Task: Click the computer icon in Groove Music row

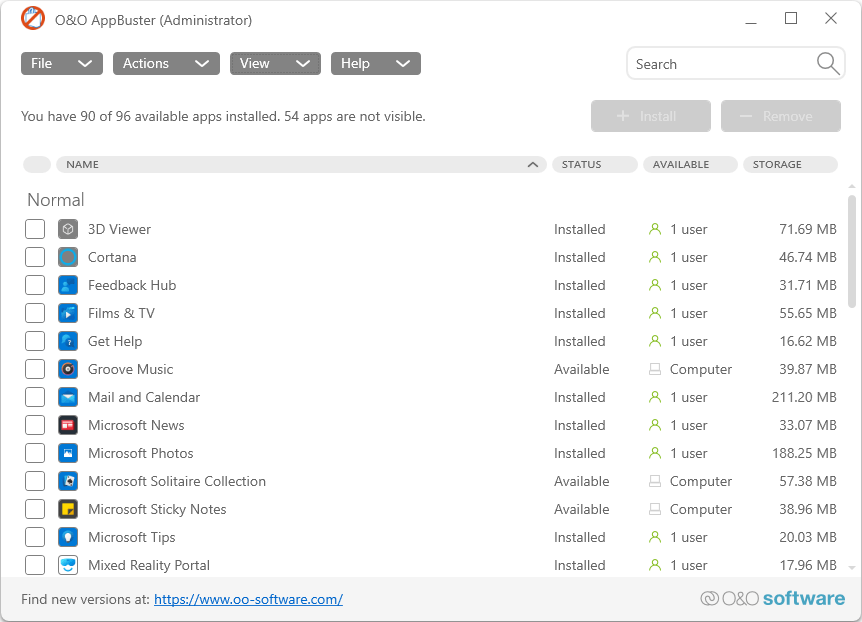Action: [655, 369]
